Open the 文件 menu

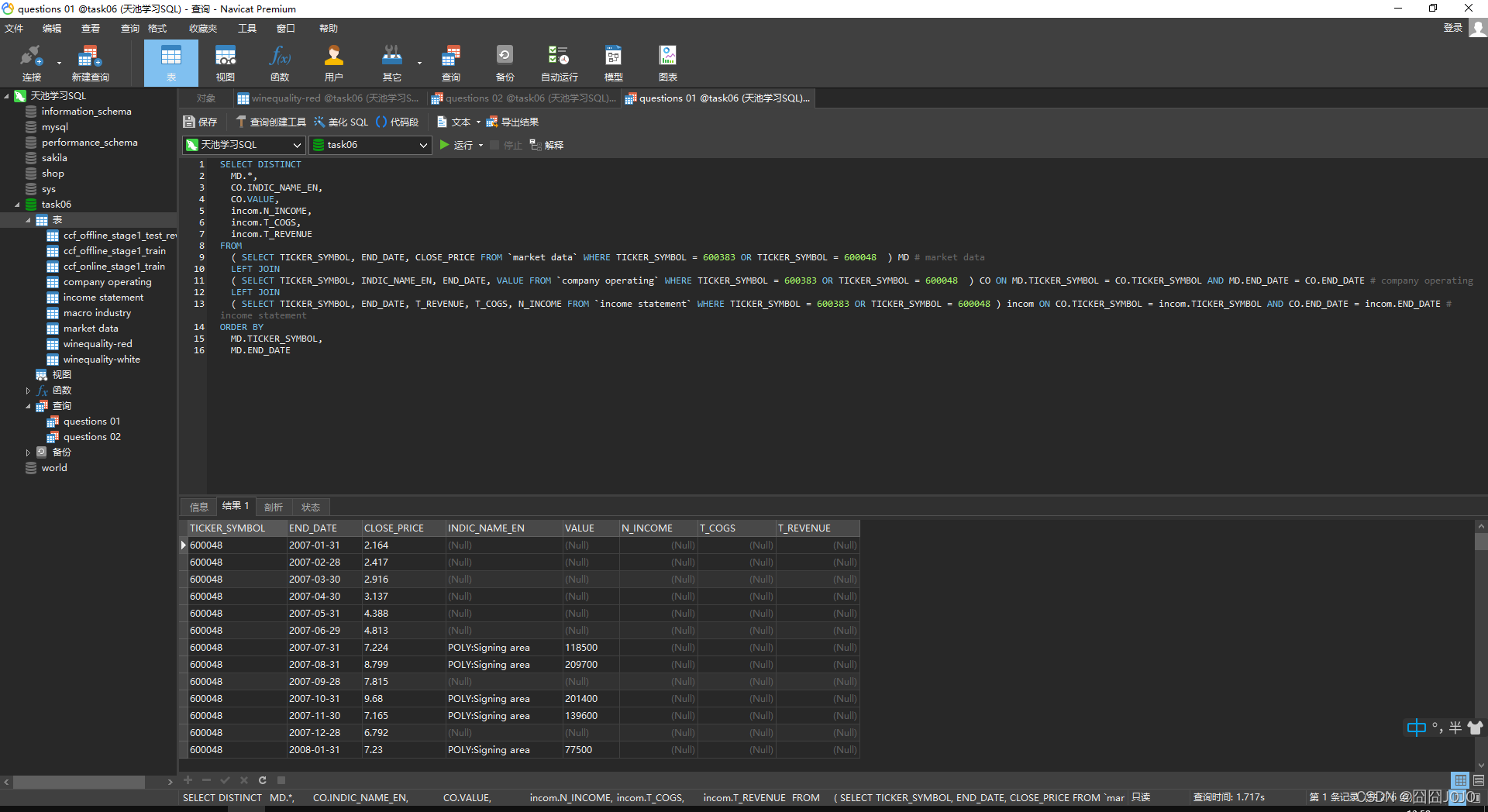pyautogui.click(x=14, y=29)
